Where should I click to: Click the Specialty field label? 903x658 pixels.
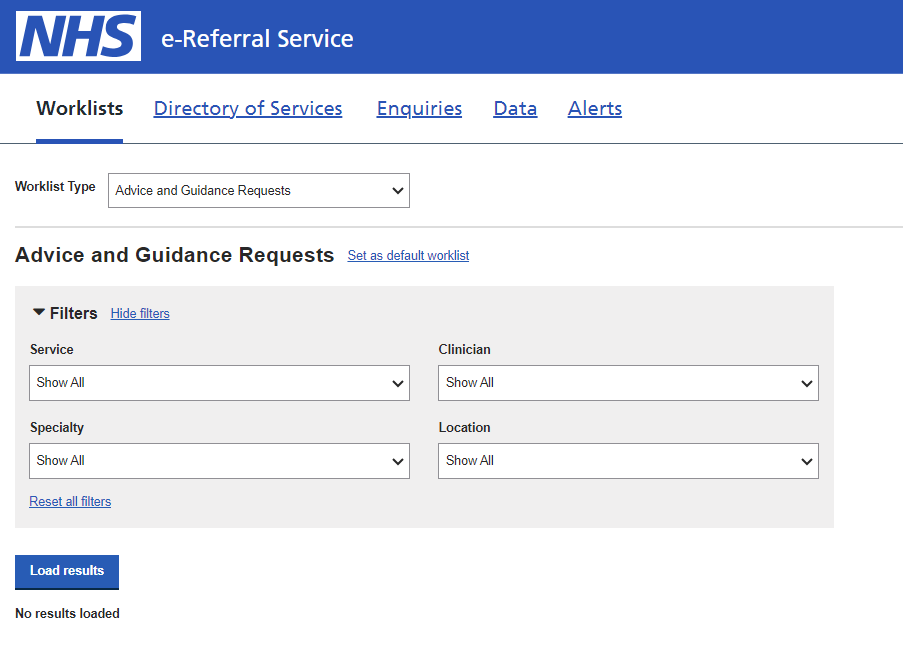(x=57, y=428)
